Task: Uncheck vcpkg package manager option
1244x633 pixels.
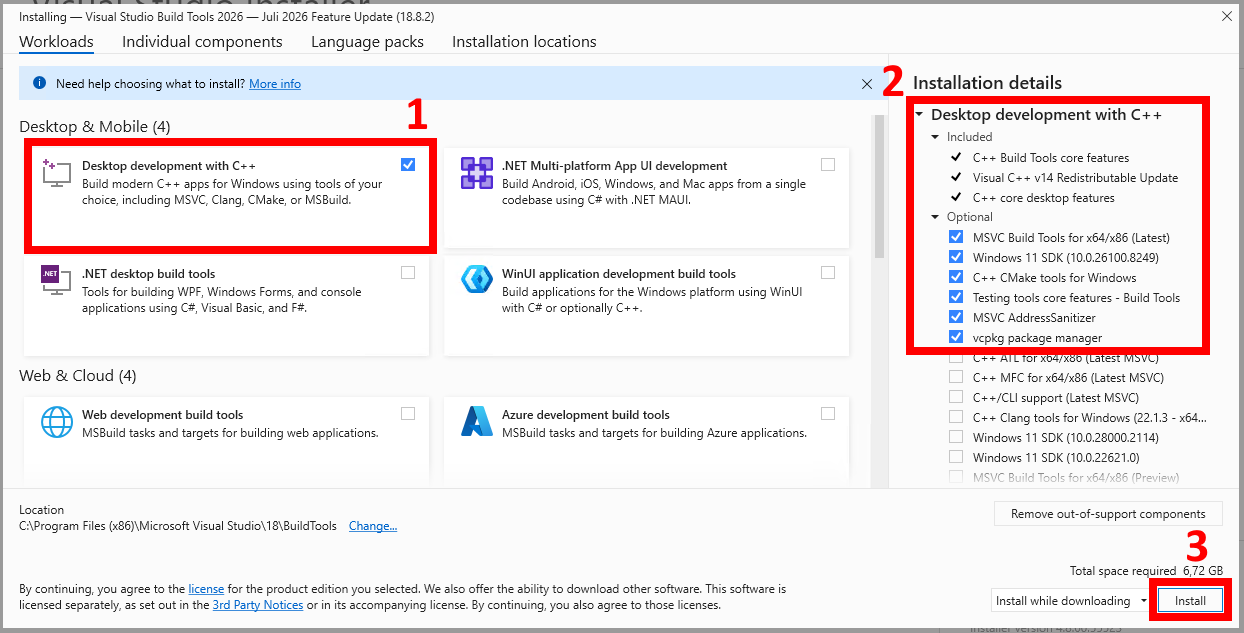Action: pos(956,337)
